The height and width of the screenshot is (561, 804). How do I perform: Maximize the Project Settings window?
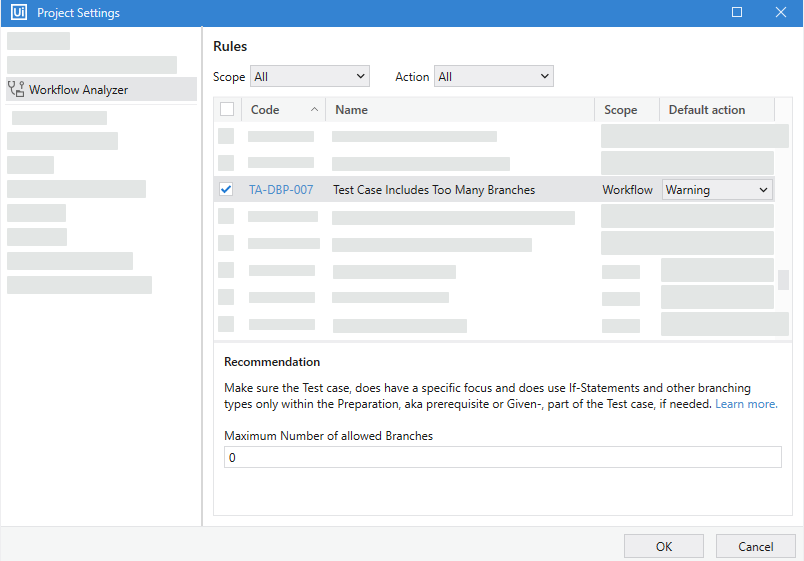tap(737, 13)
